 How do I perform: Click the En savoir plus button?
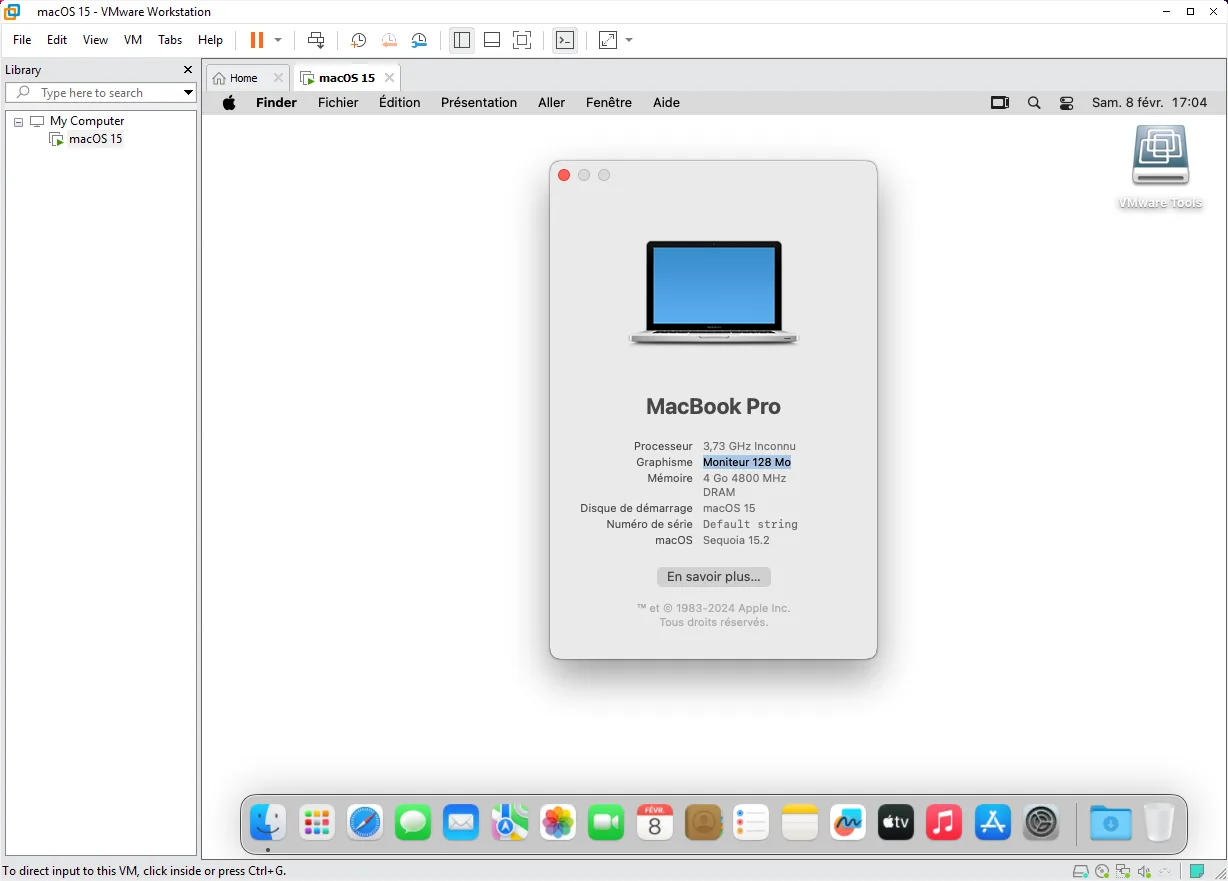click(713, 576)
